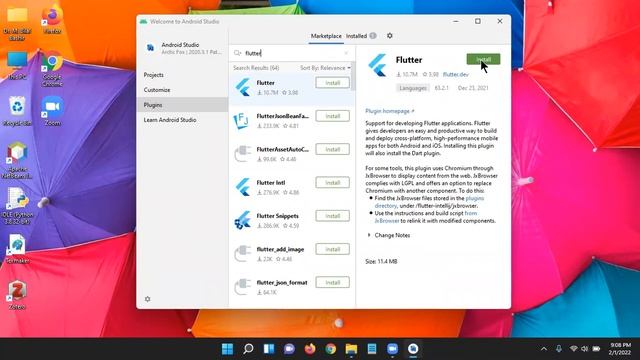Install the Flutter Snippets plugin
This screenshot has width=640, height=360.
(x=333, y=216)
